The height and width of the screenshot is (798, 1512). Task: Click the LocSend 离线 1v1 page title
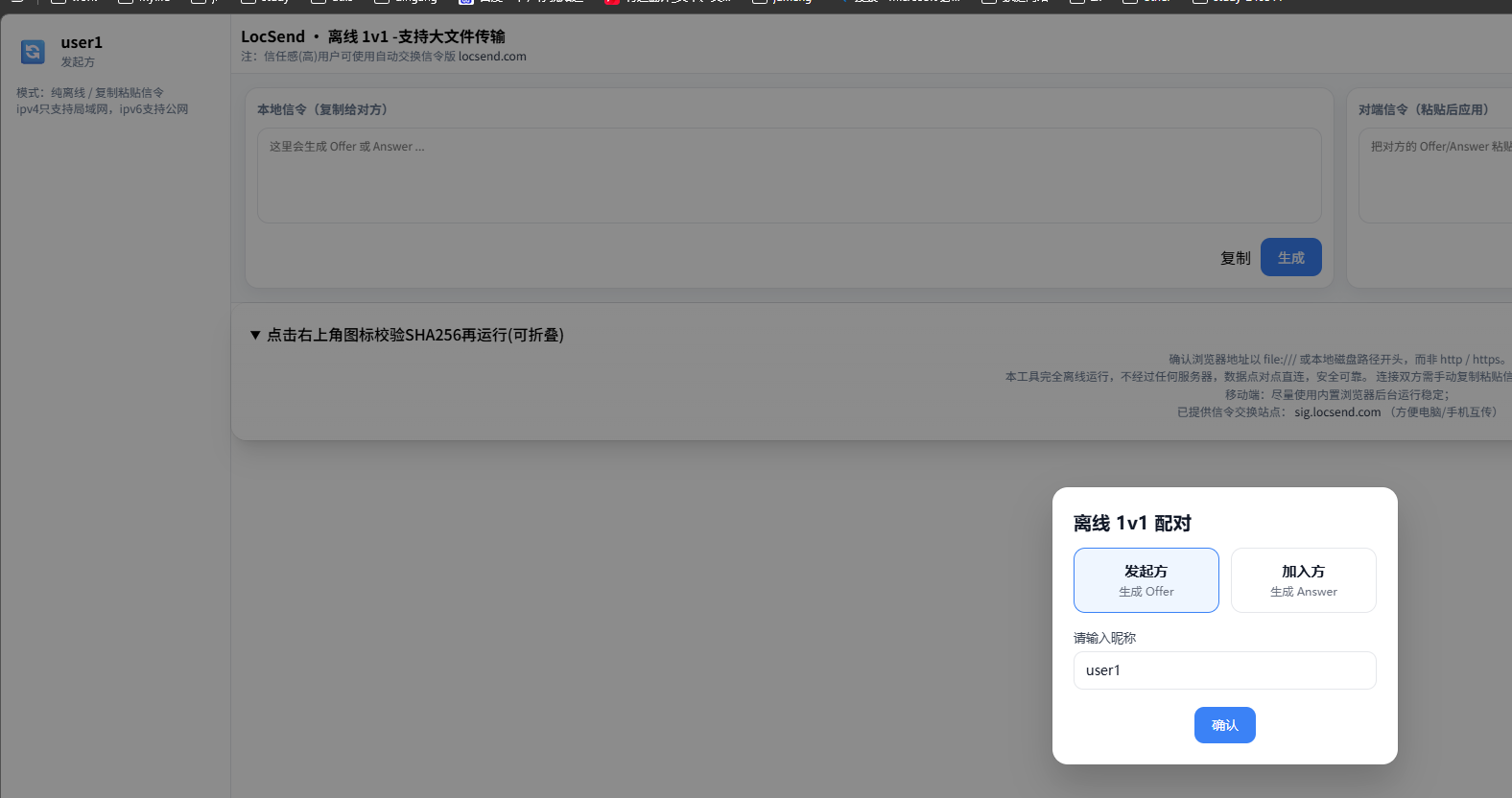click(373, 36)
